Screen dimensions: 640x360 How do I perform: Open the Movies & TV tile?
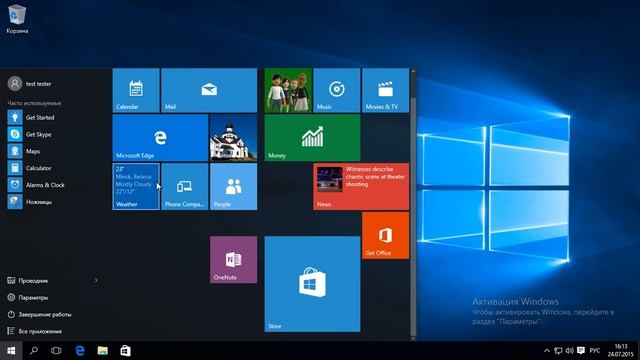(x=386, y=90)
